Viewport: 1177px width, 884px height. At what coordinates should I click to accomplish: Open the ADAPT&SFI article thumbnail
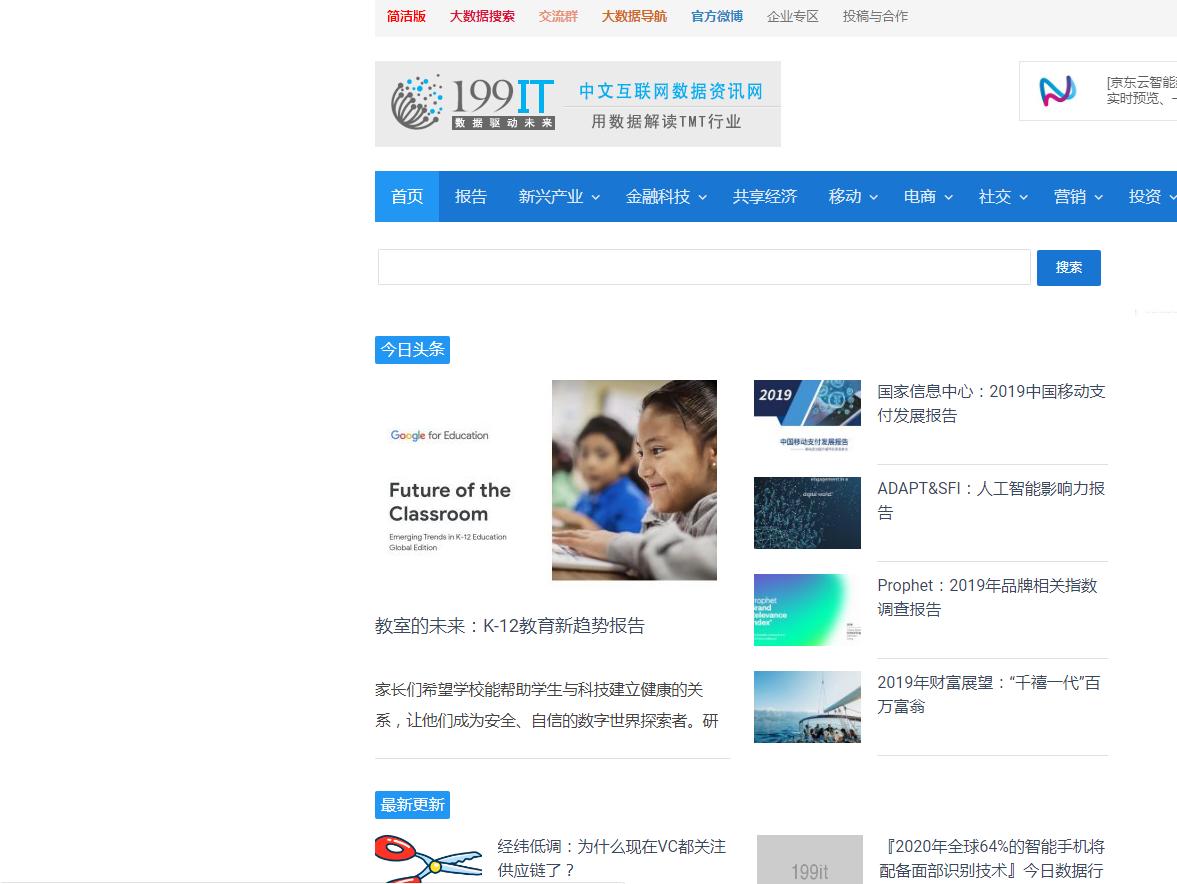(807, 513)
